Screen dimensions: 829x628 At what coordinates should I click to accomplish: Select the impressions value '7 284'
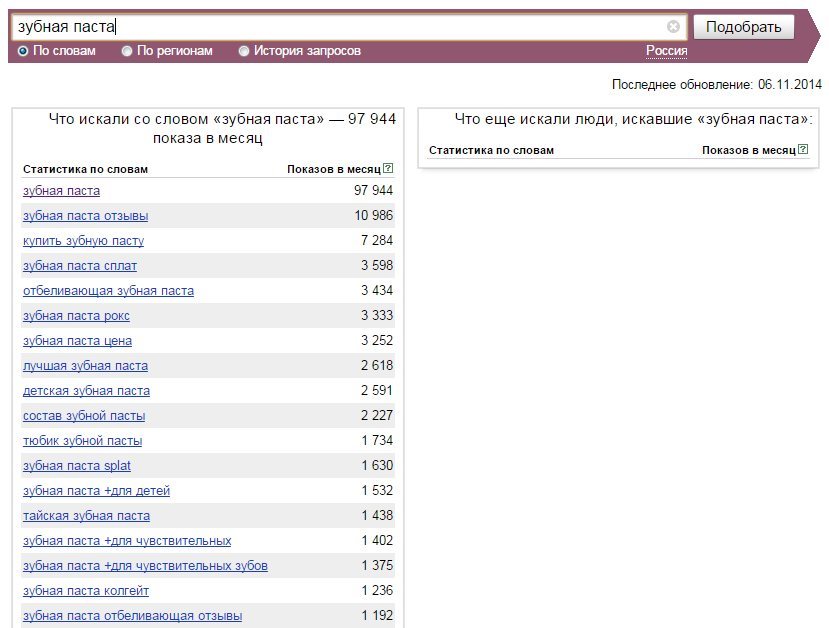pos(377,241)
